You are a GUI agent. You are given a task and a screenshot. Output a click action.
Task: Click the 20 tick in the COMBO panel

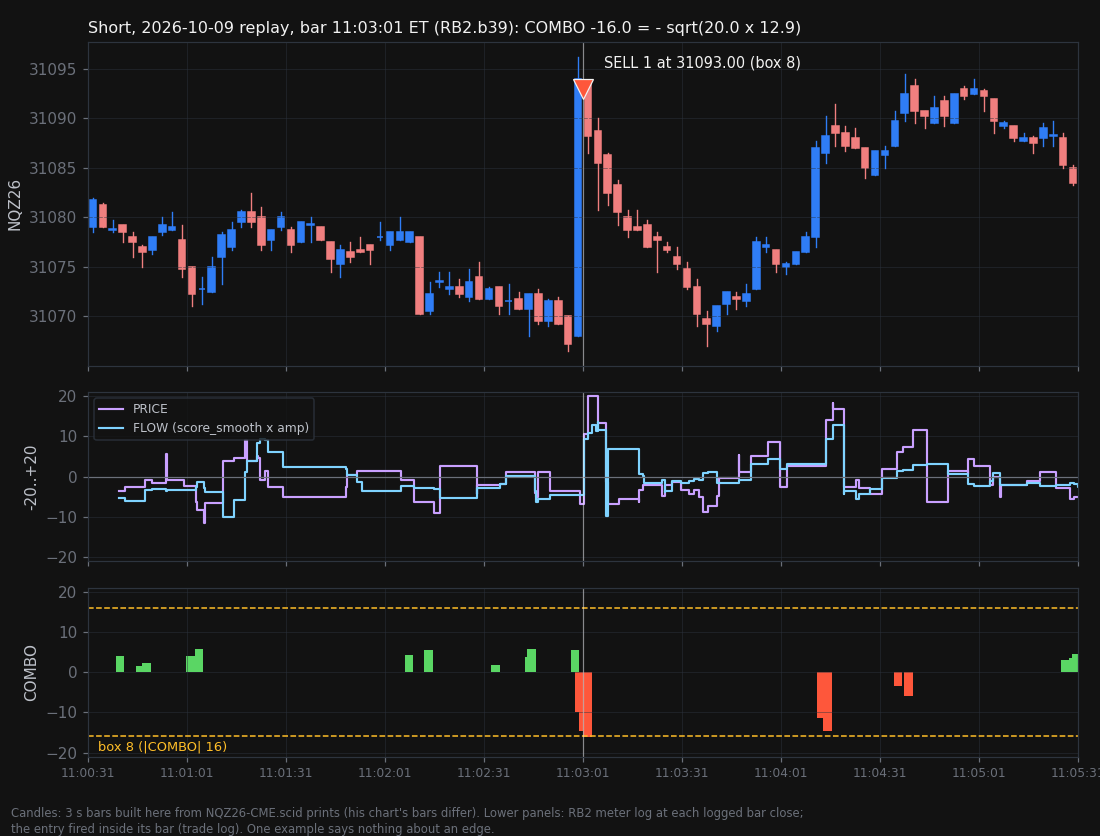pyautogui.click(x=67, y=593)
